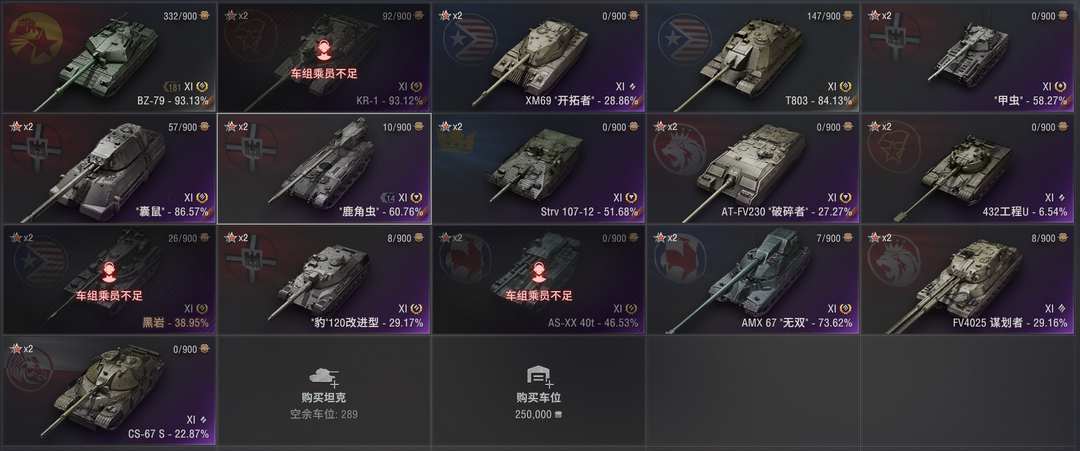Select the FV4025 谋划者 tank card
This screenshot has height=451, width=1080.
pos(968,280)
